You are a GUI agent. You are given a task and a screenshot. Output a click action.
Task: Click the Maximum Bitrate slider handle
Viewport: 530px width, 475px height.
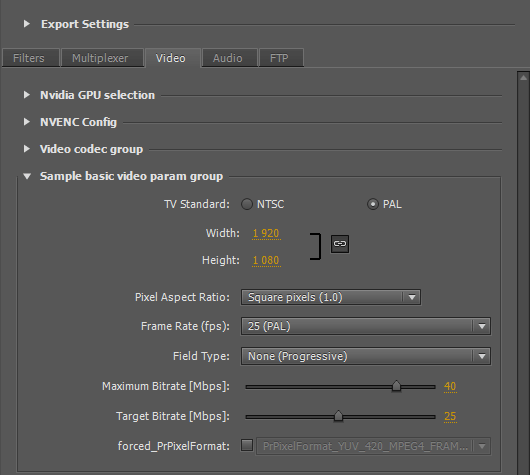pos(396,386)
